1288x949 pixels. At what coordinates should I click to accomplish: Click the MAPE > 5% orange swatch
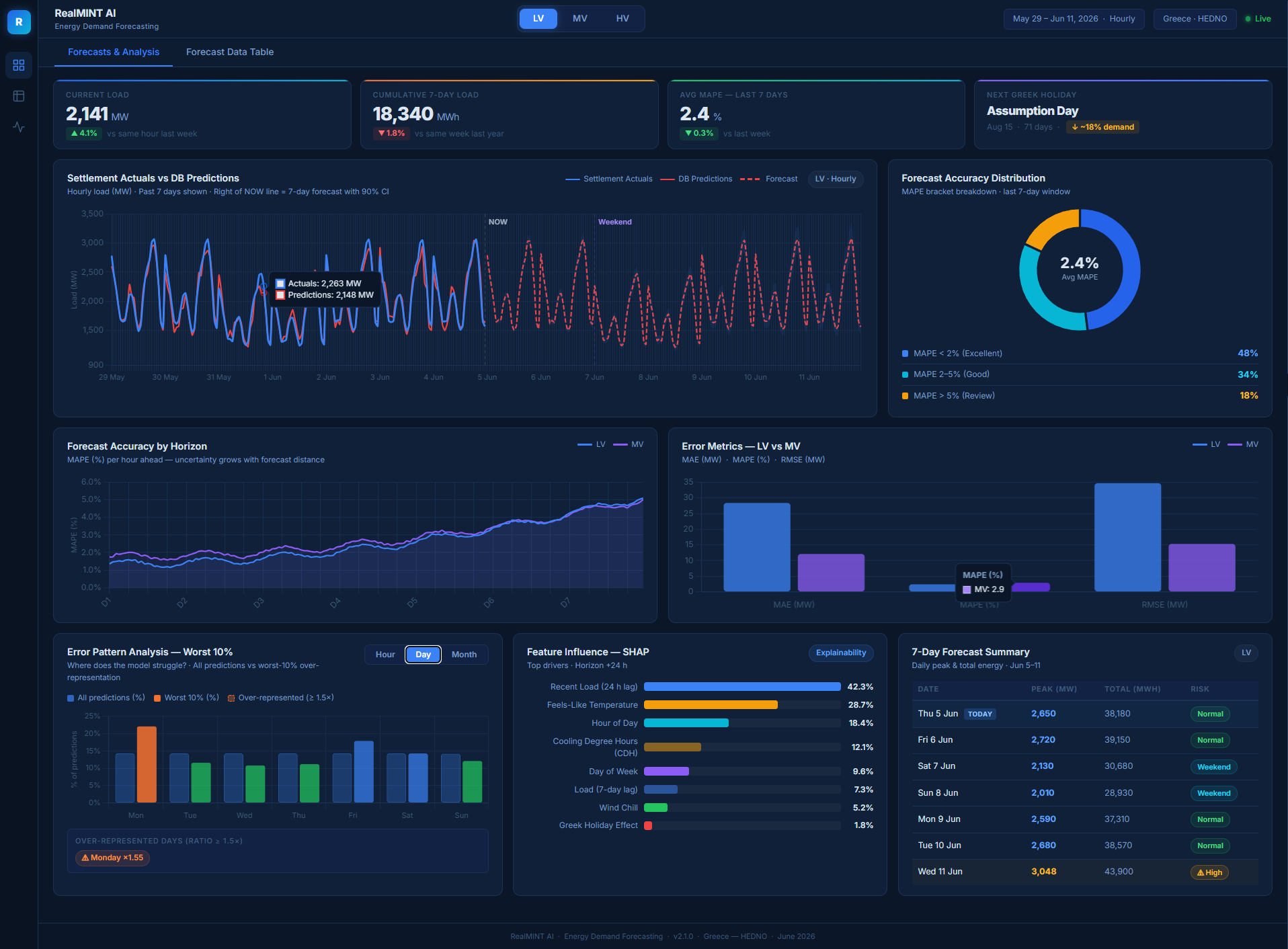(x=905, y=396)
